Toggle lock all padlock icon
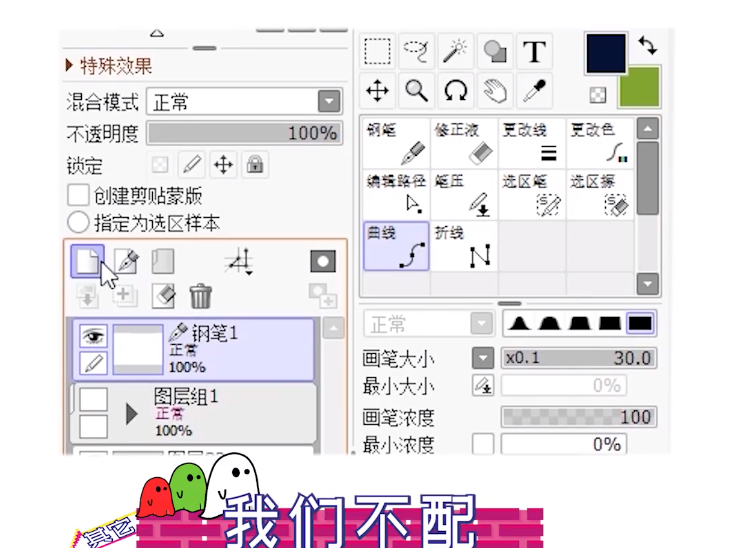 click(x=255, y=165)
